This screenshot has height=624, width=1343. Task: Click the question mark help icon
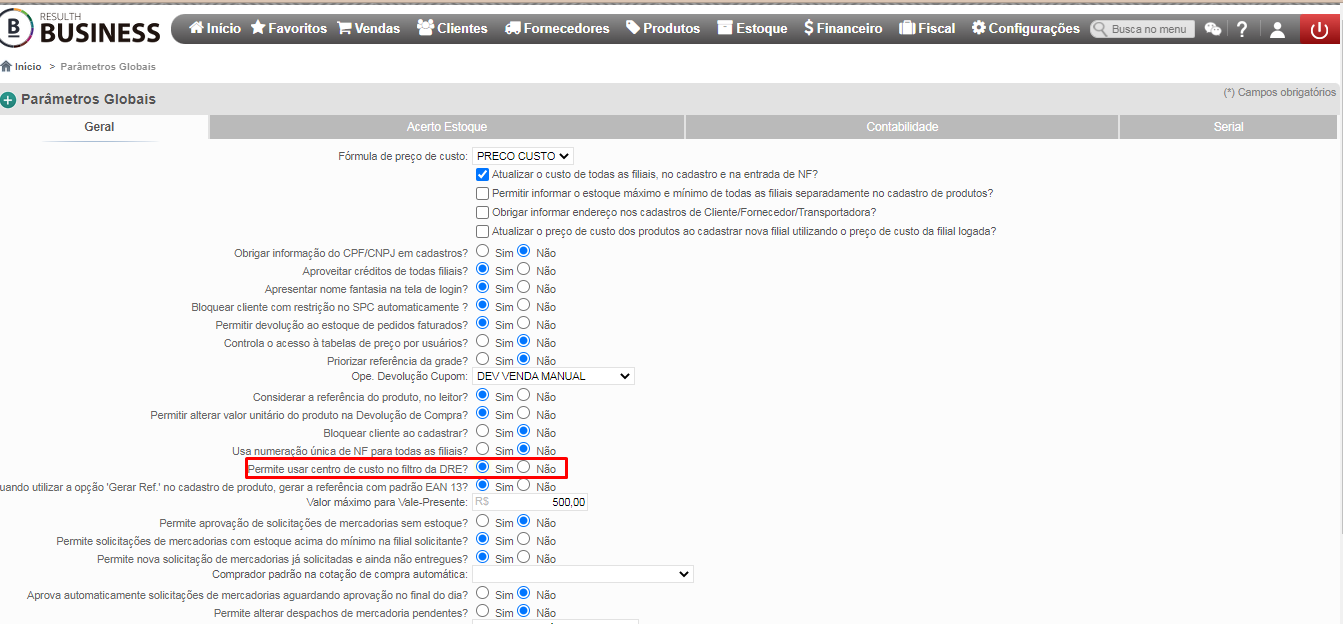click(x=1242, y=29)
